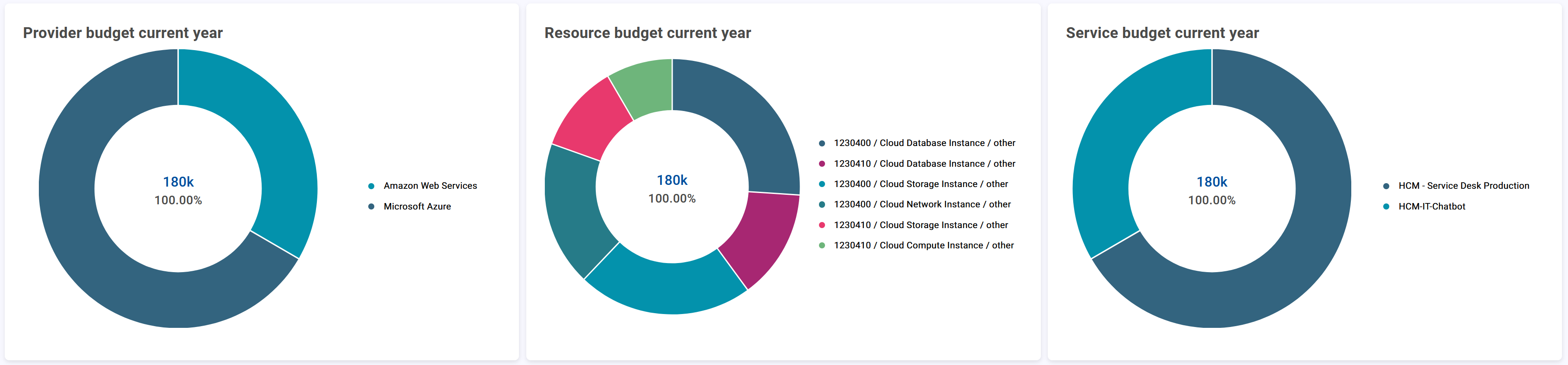Click legend item 1230400 / Cloud Network Instance / other
Viewport: 1568px width, 365px height.
914,204
